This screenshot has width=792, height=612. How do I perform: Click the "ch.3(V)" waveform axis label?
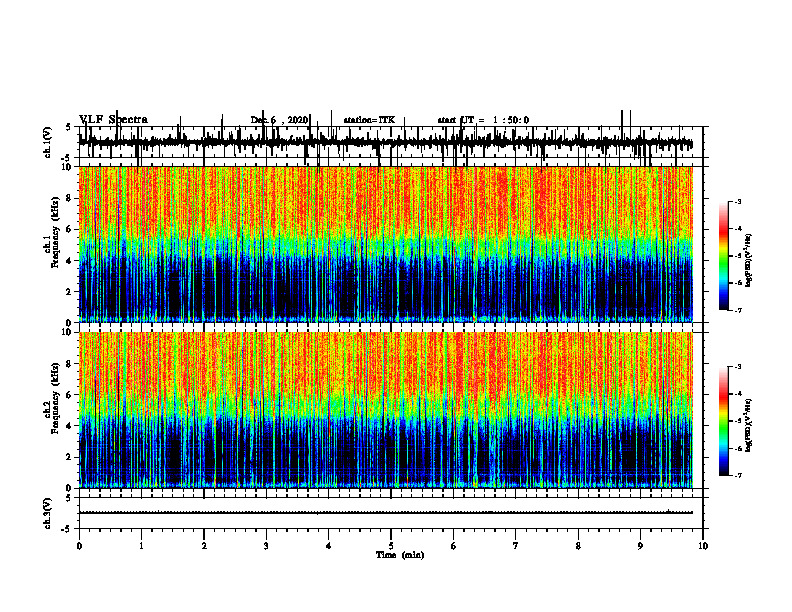click(x=48, y=513)
